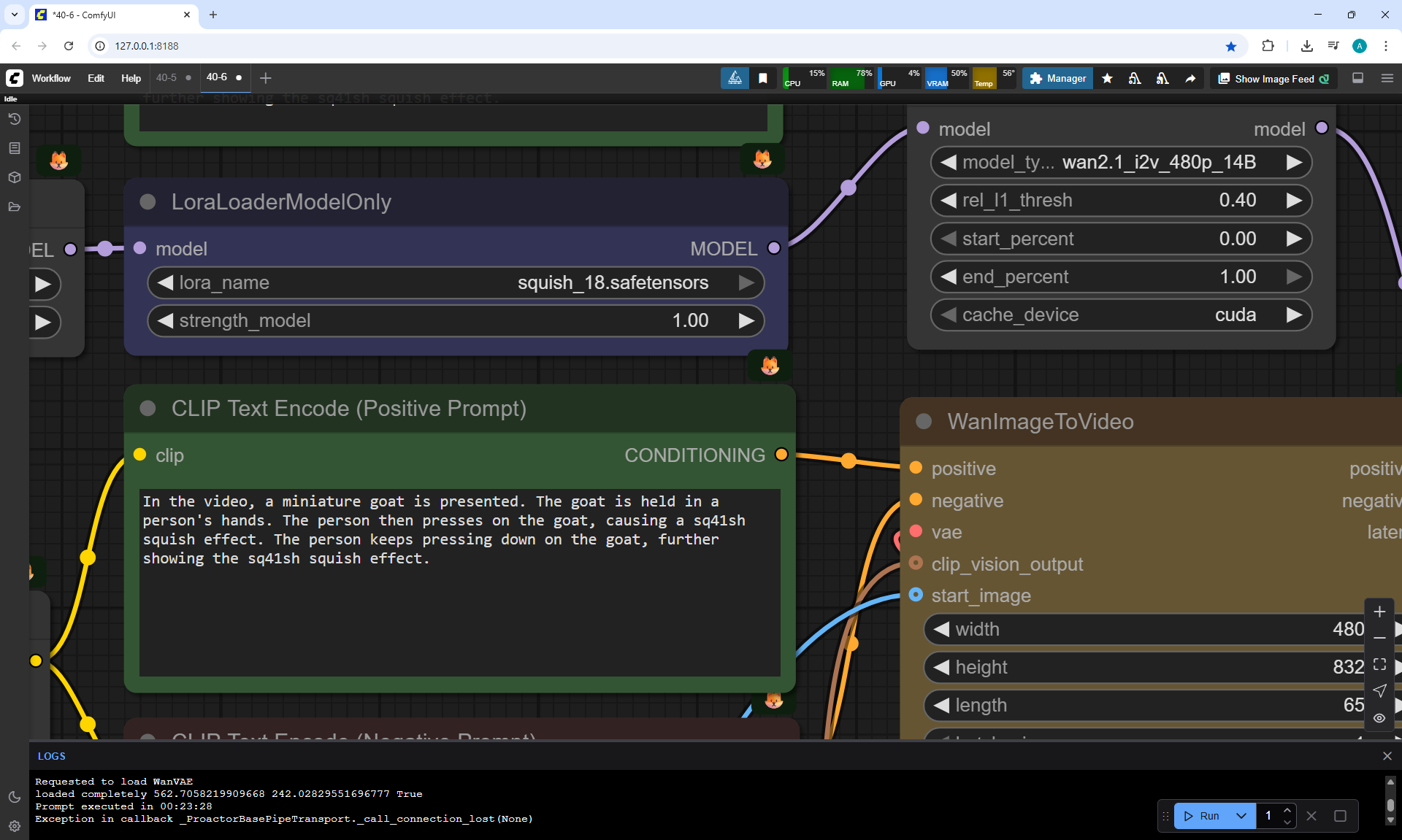
Task: Open the Workflow menu
Action: (x=51, y=78)
